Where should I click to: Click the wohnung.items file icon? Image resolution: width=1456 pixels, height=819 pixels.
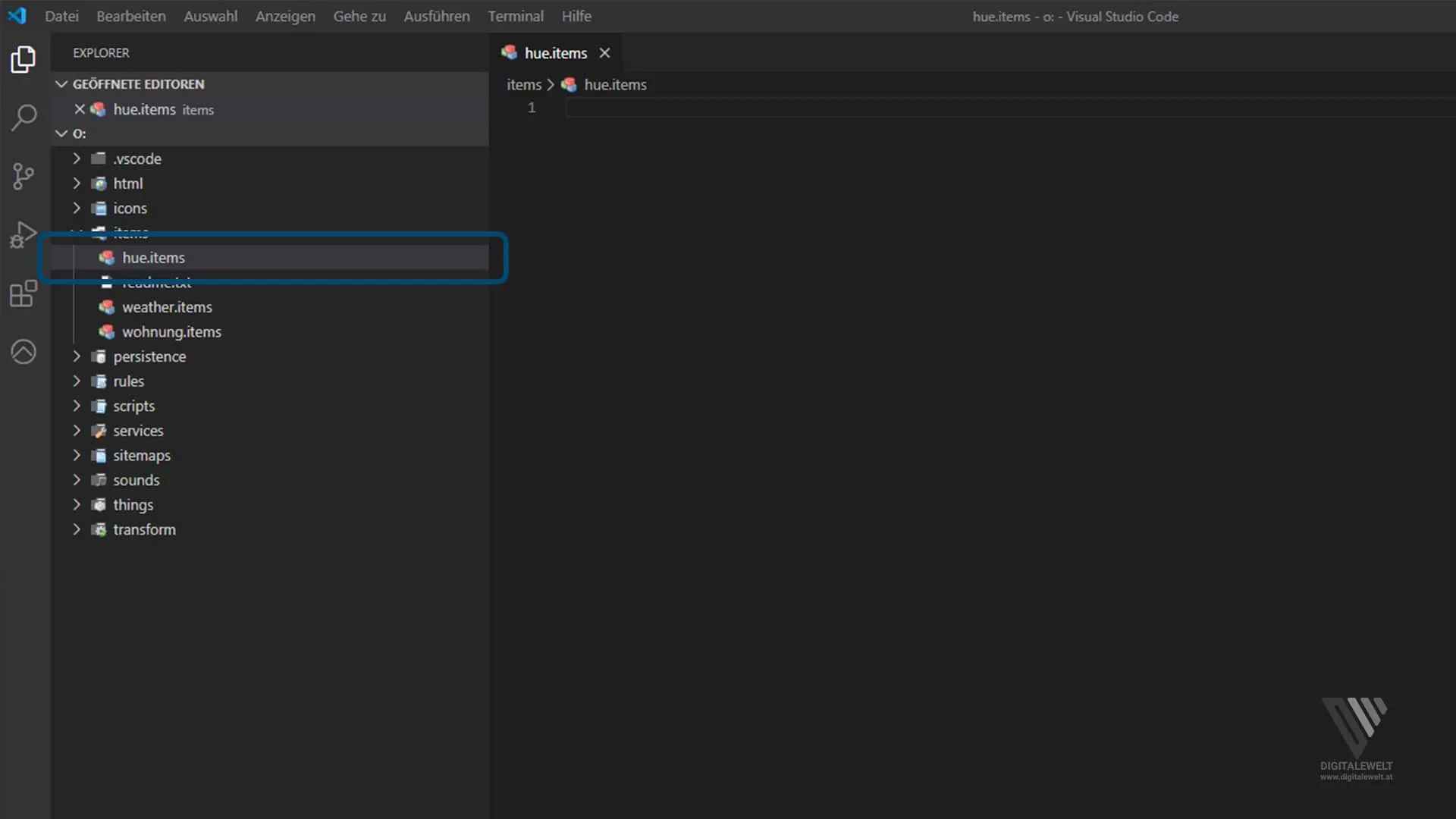click(x=107, y=332)
